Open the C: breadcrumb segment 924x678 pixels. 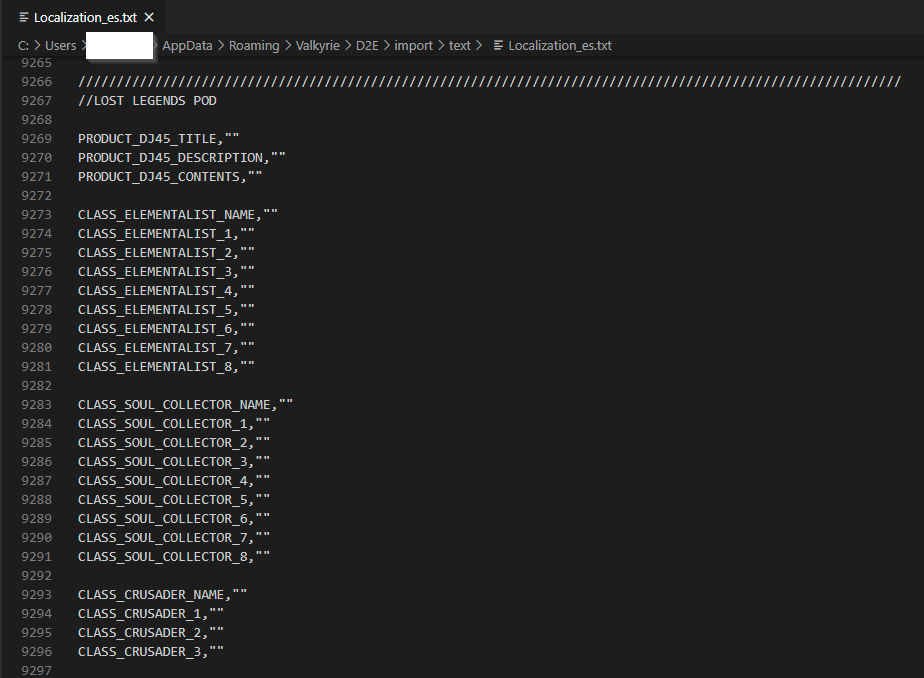point(23,45)
